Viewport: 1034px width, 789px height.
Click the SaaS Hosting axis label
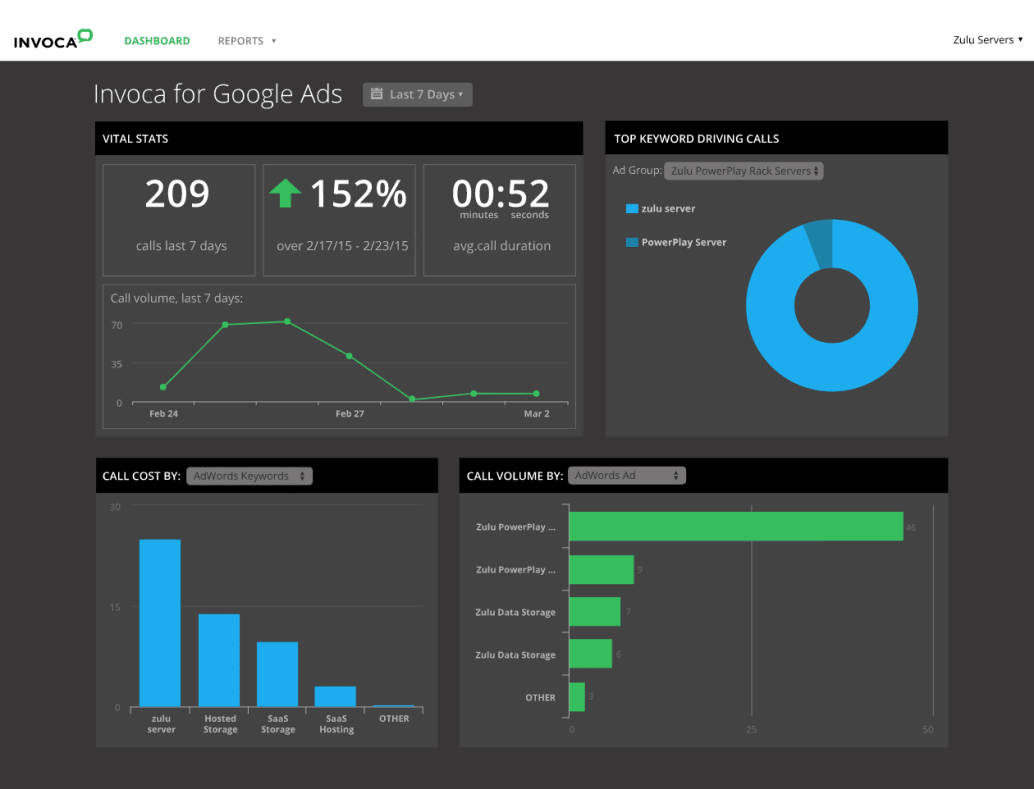coord(336,724)
